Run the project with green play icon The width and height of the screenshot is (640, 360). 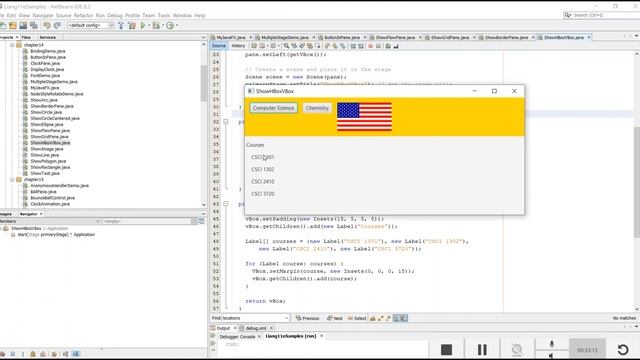point(143,25)
